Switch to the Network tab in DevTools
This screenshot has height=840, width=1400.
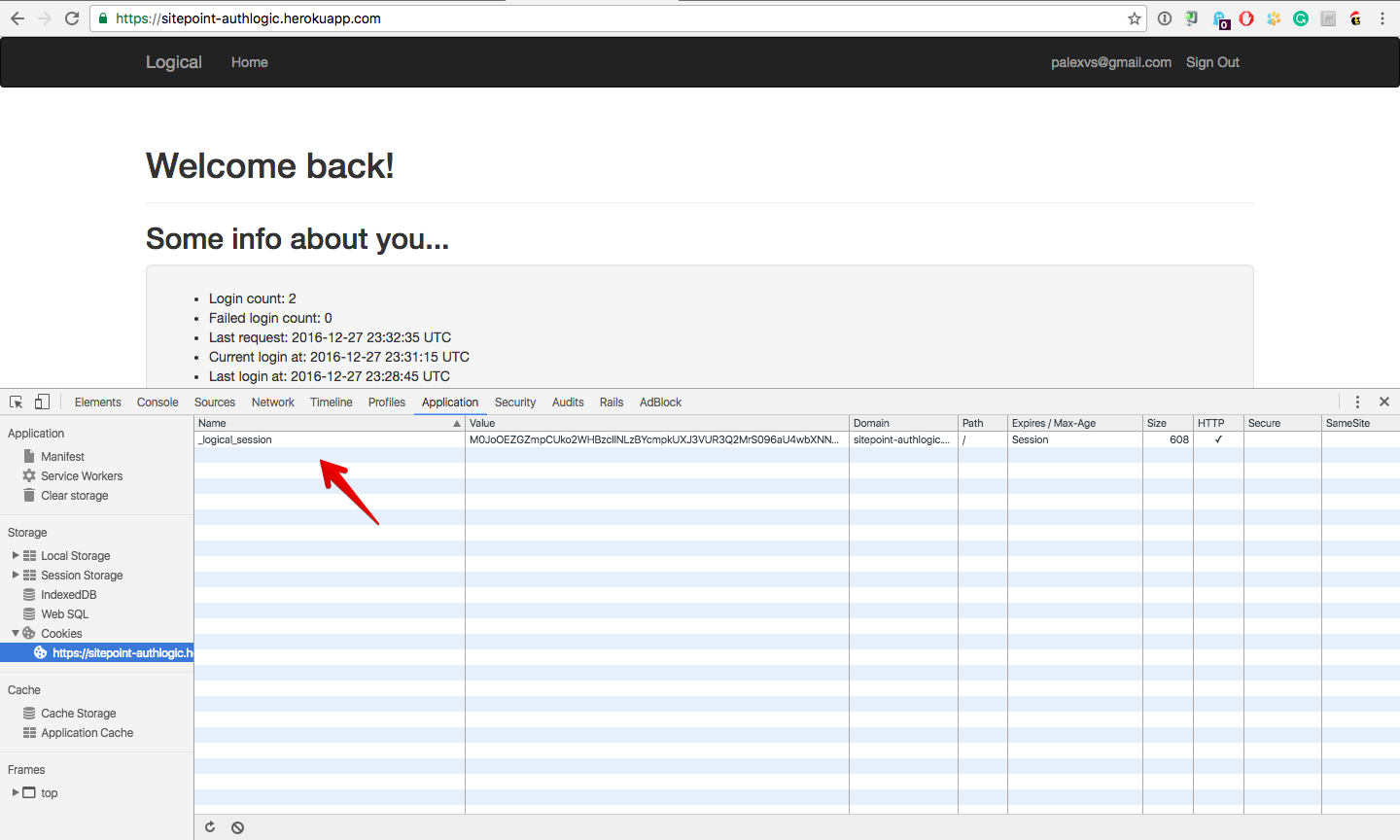[x=272, y=402]
